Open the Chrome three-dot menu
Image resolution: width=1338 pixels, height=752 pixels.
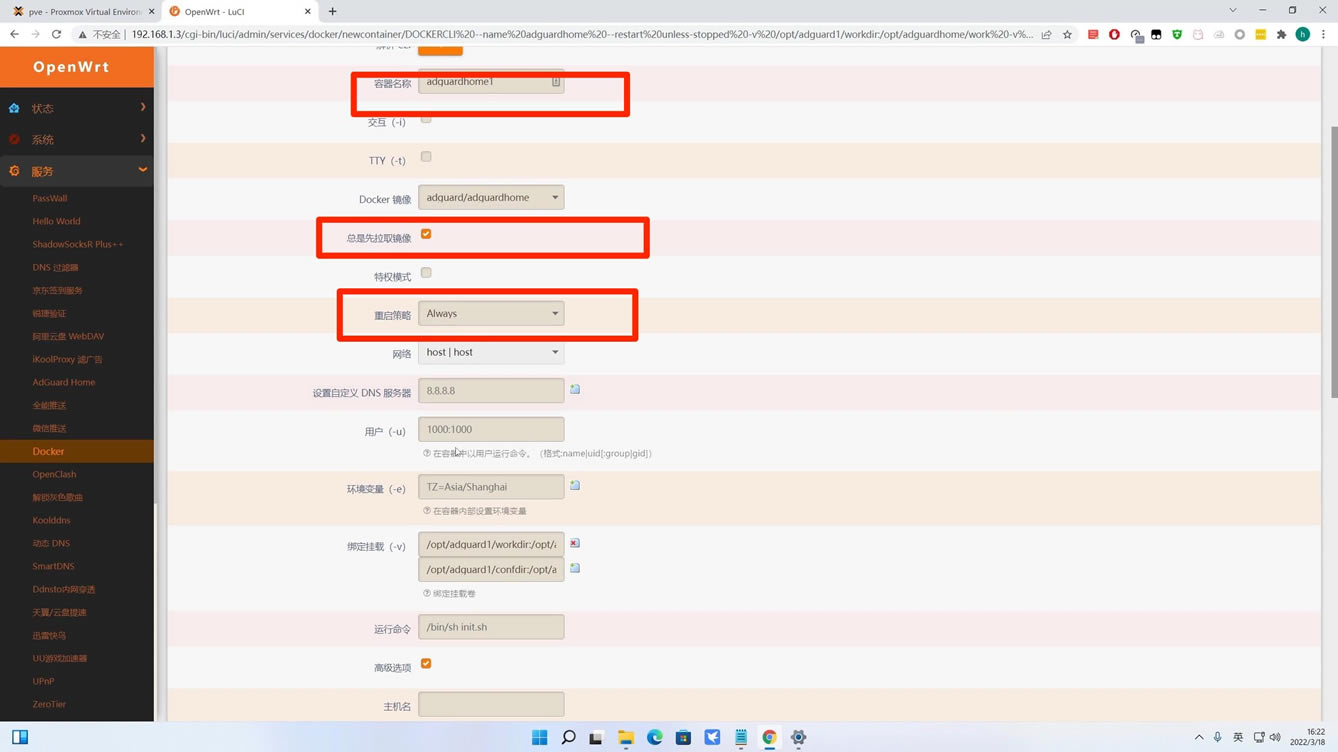pos(1323,34)
